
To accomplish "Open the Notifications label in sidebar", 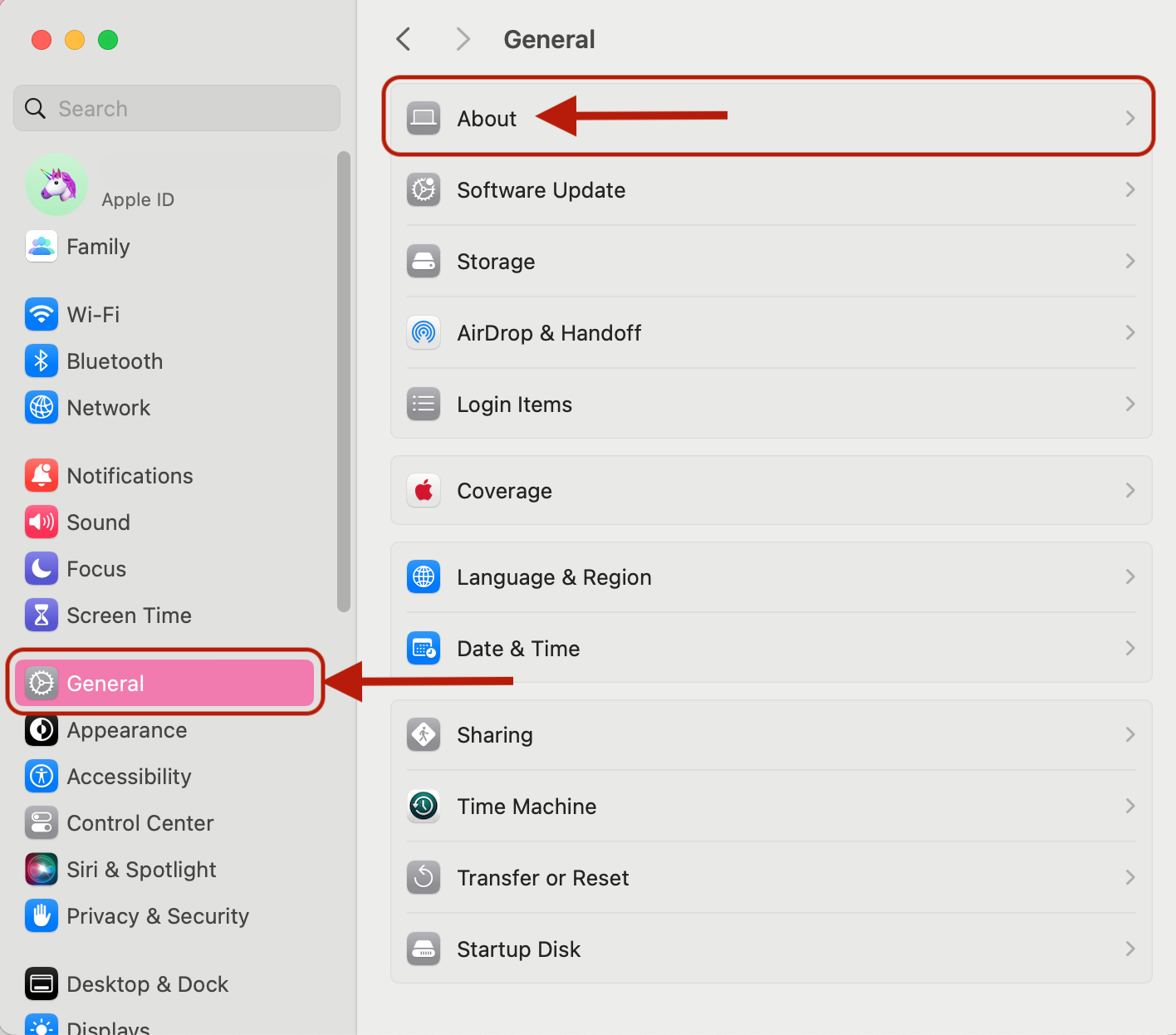I will click(x=130, y=476).
